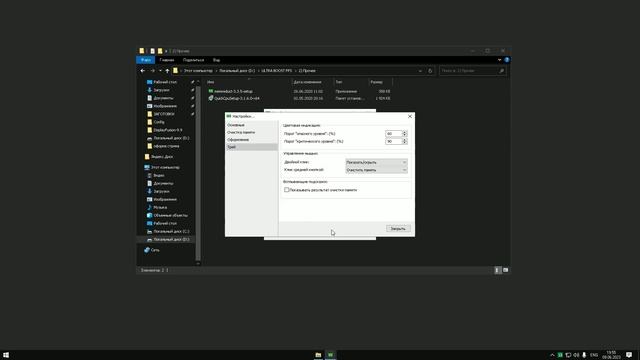
Task: Sort files by Имя column header
Action: coord(211,82)
